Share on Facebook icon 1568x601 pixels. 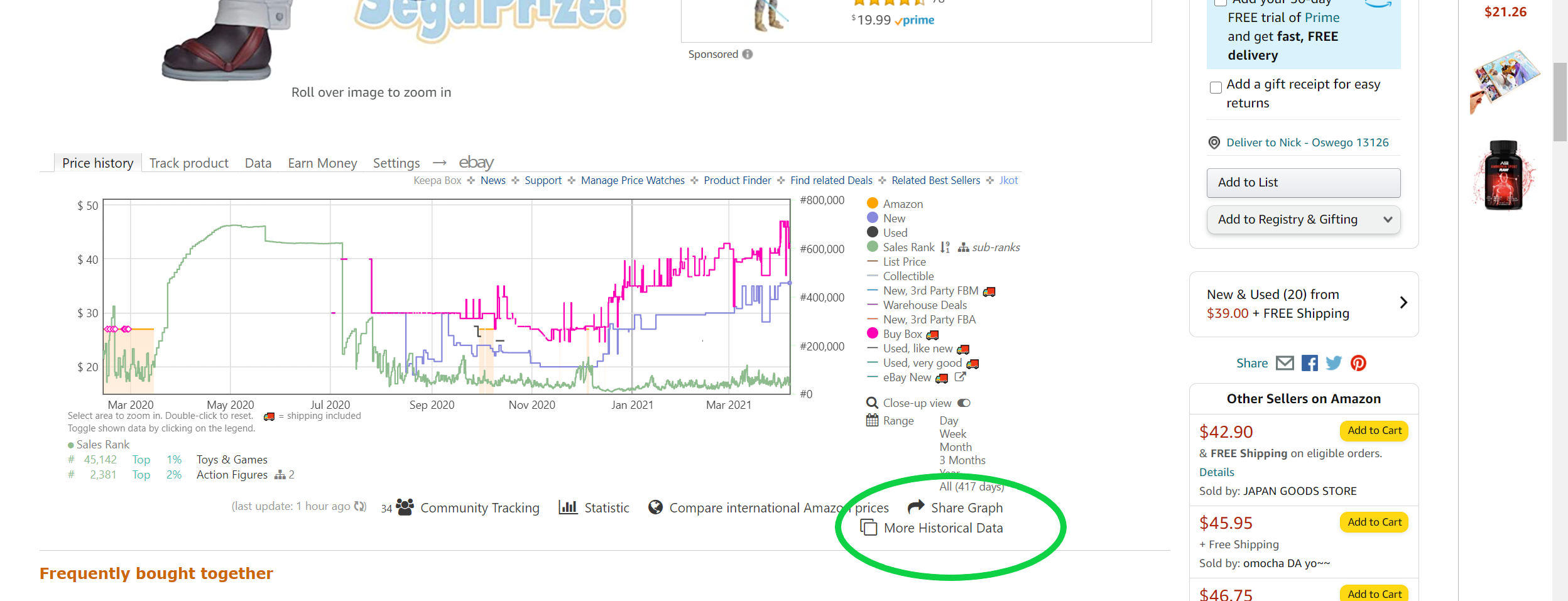tap(1310, 363)
